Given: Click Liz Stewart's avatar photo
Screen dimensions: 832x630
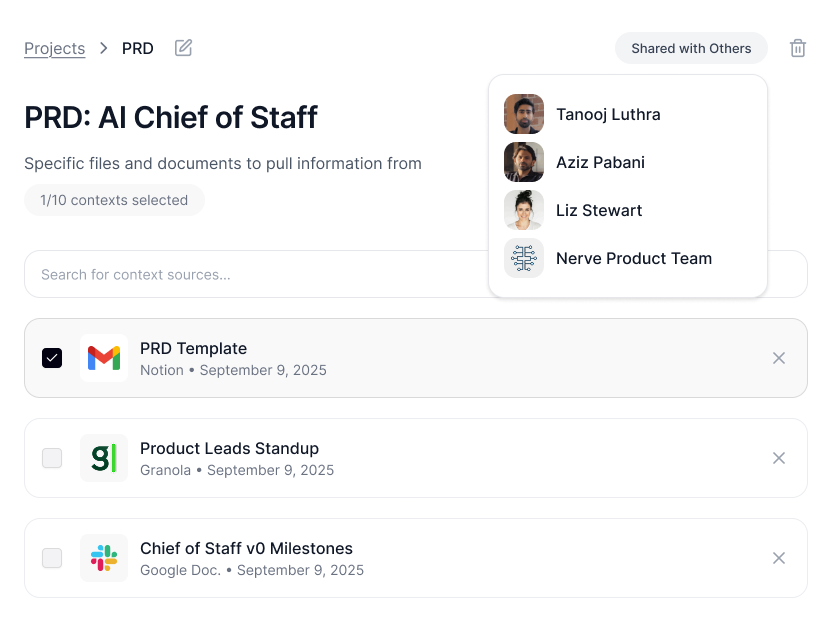Looking at the screenshot, I should (524, 210).
